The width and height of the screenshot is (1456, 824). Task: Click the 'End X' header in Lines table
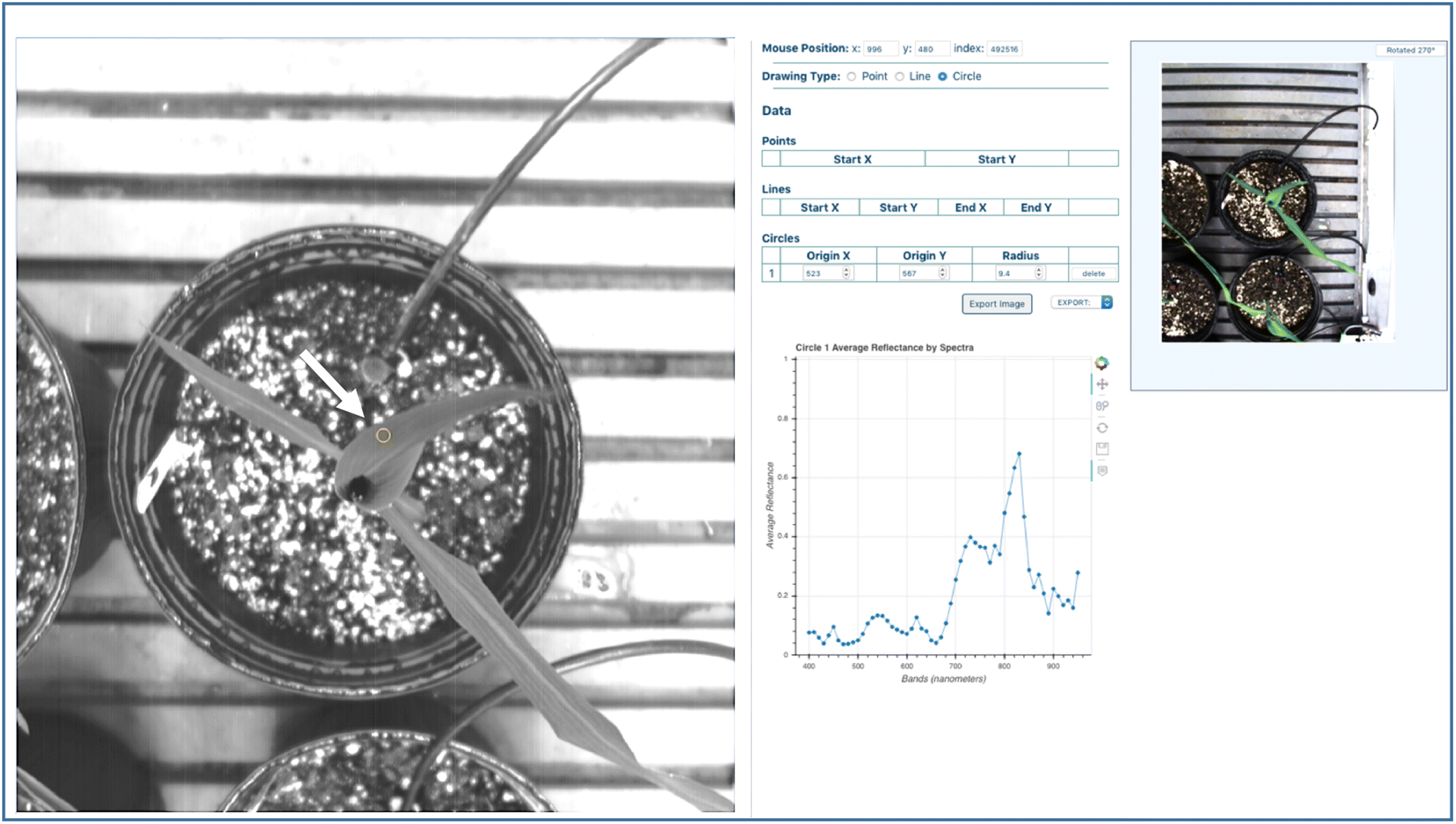[970, 207]
